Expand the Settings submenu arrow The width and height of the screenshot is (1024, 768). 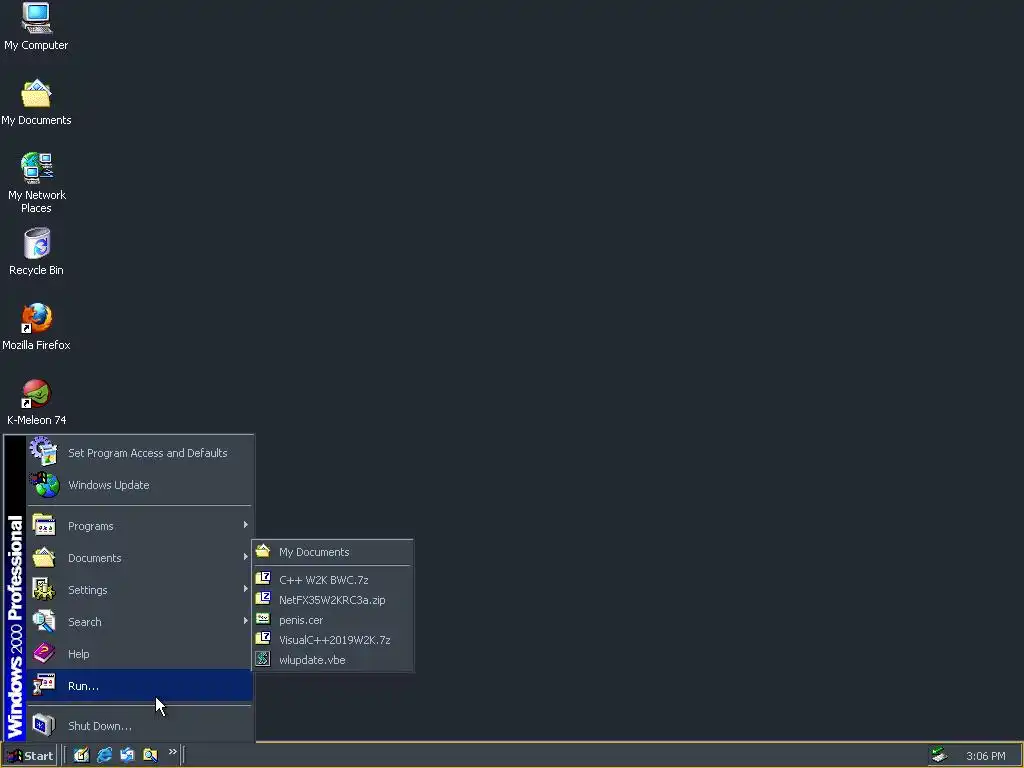246,589
